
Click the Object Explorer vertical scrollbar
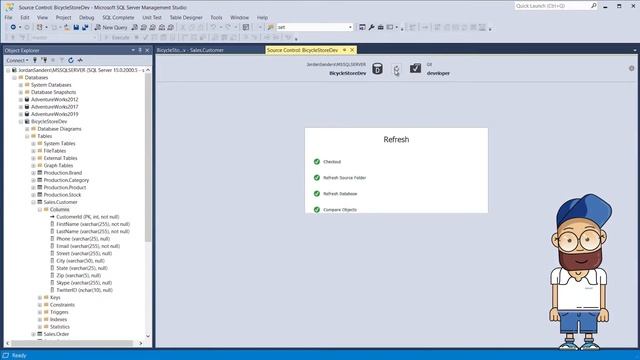pos(148,157)
